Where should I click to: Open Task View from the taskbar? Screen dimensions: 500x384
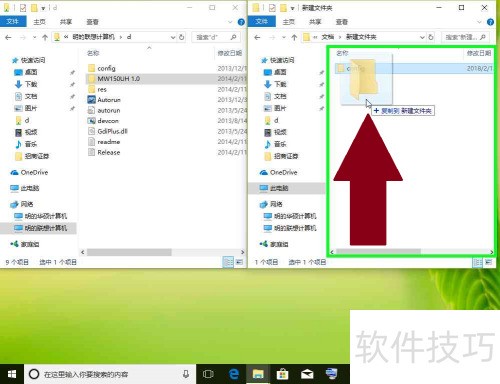pyautogui.click(x=208, y=374)
